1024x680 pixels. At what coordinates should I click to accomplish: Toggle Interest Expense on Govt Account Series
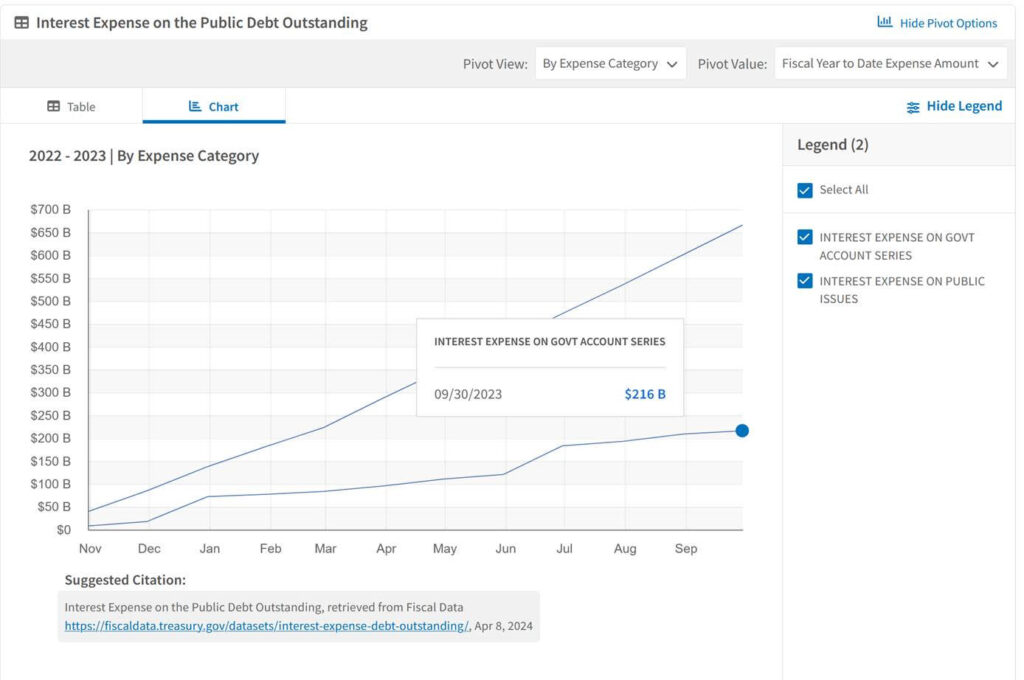coord(805,238)
